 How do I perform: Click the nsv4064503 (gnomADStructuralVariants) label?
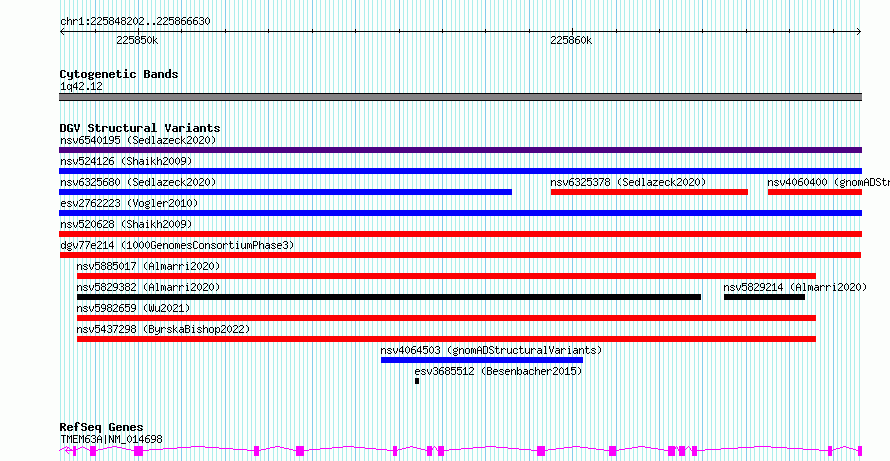pyautogui.click(x=491, y=350)
